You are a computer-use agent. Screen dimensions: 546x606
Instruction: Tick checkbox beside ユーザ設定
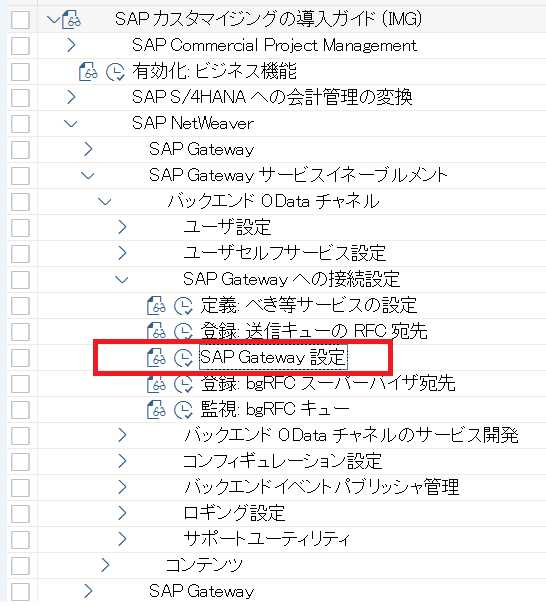coord(20,228)
